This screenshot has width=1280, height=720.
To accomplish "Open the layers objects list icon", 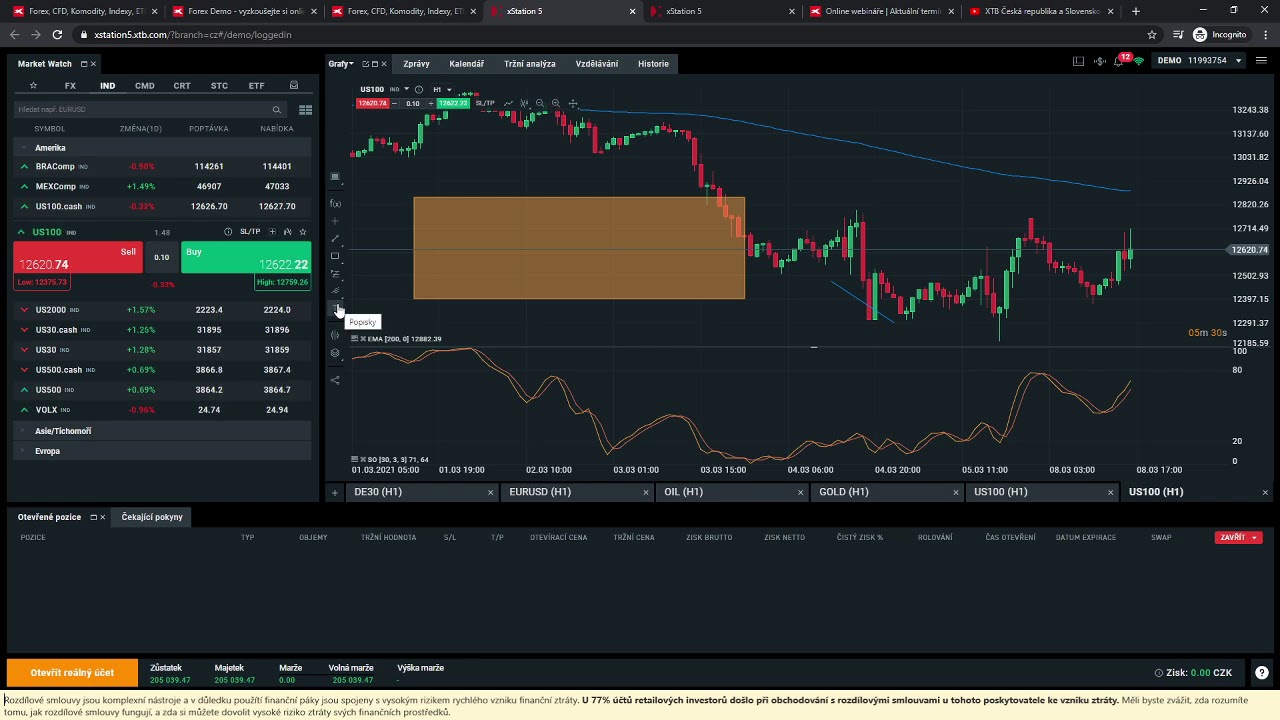I will pyautogui.click(x=335, y=353).
